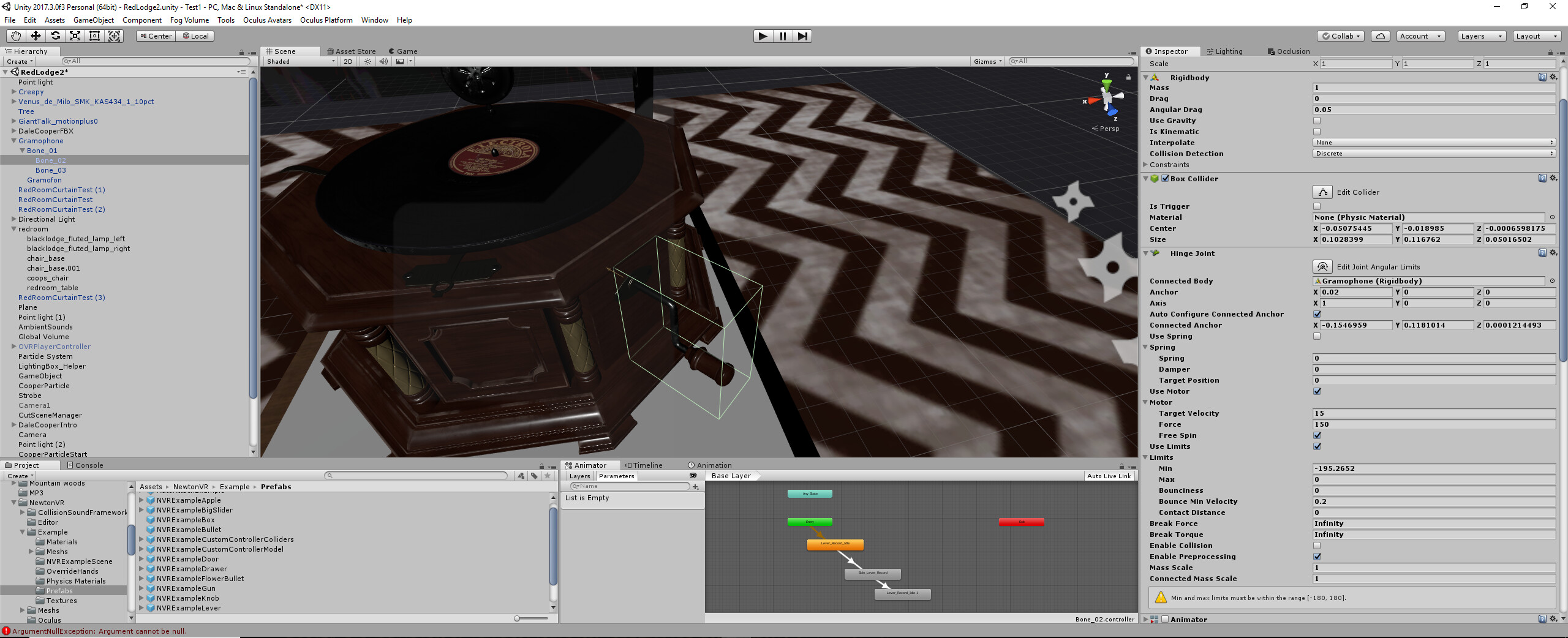The image size is (1568, 638).
Task: Switch to the Game tab
Action: coord(404,51)
